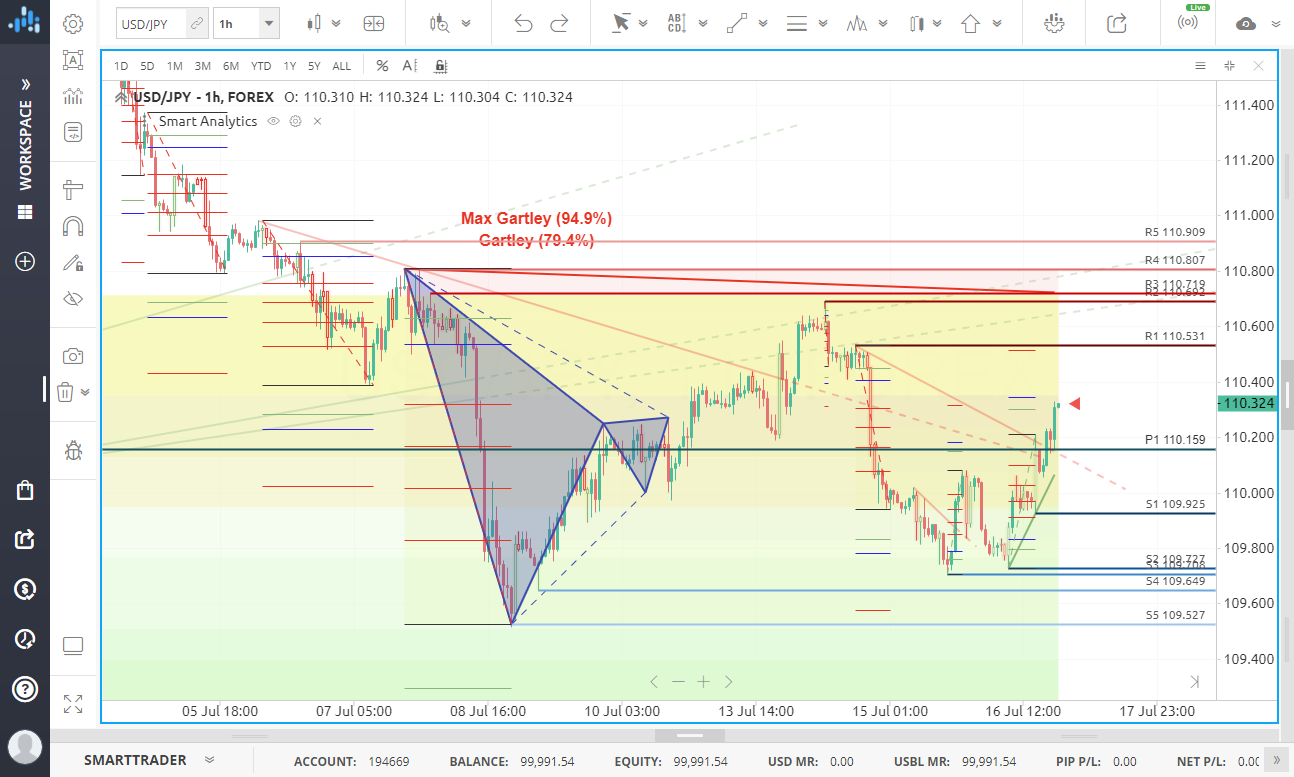This screenshot has width=1294, height=777.
Task: Open the shopping bag marketplace icon
Action: 25,490
